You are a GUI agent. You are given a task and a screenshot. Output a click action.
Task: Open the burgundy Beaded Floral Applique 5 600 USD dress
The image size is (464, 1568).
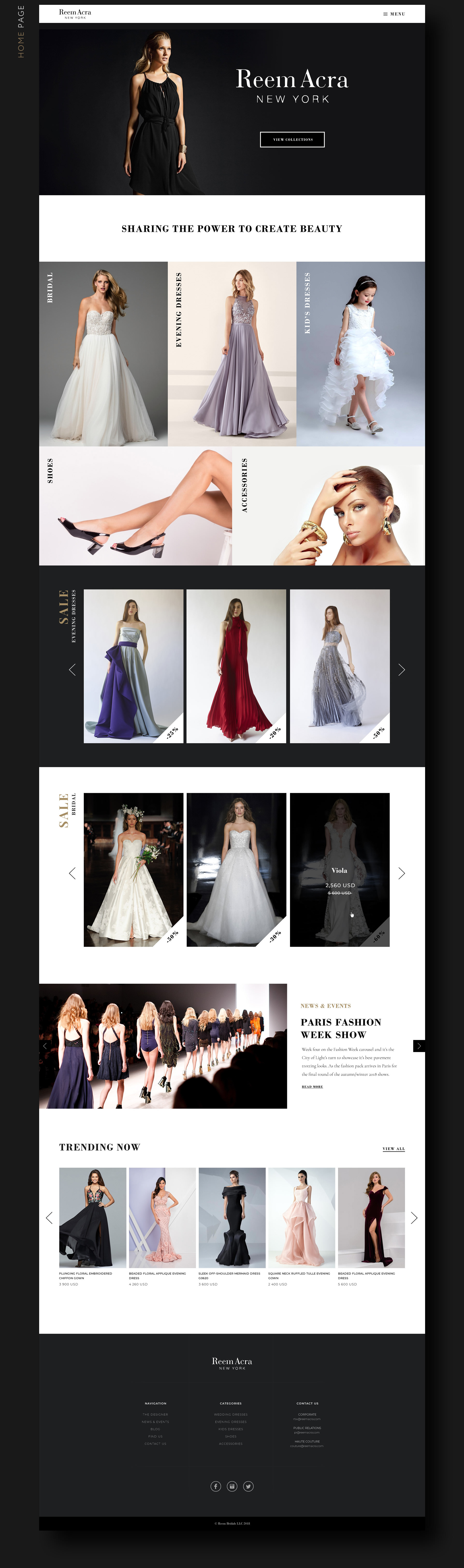pyautogui.click(x=371, y=1217)
